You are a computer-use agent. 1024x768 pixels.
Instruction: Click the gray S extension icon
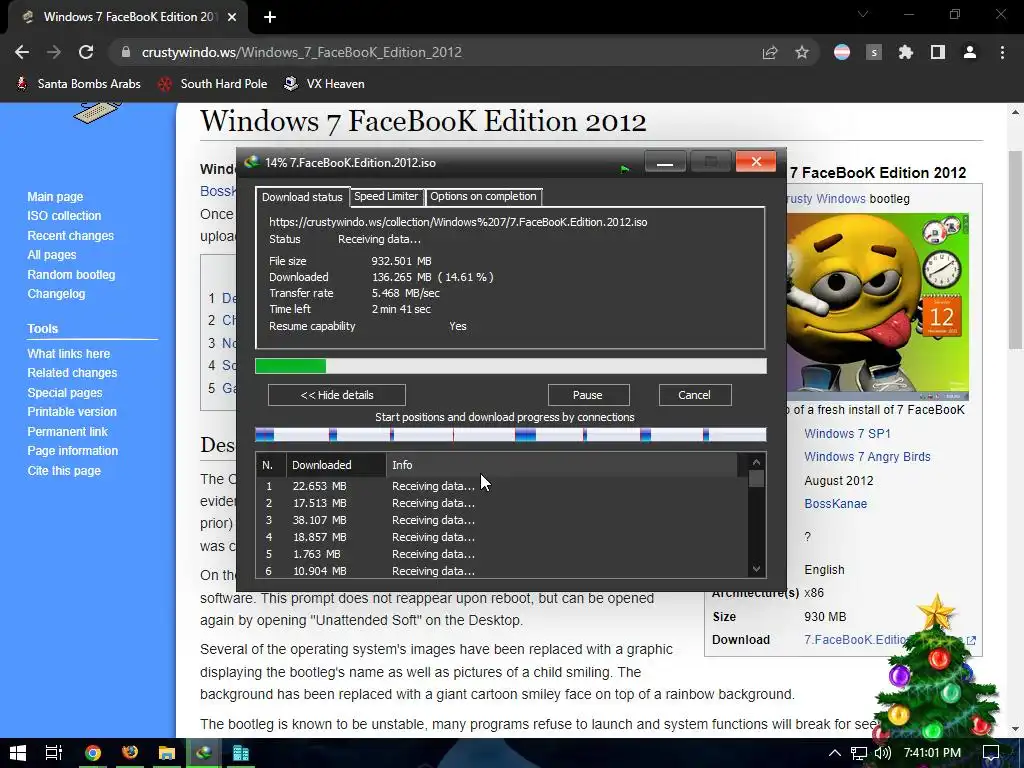(x=874, y=52)
